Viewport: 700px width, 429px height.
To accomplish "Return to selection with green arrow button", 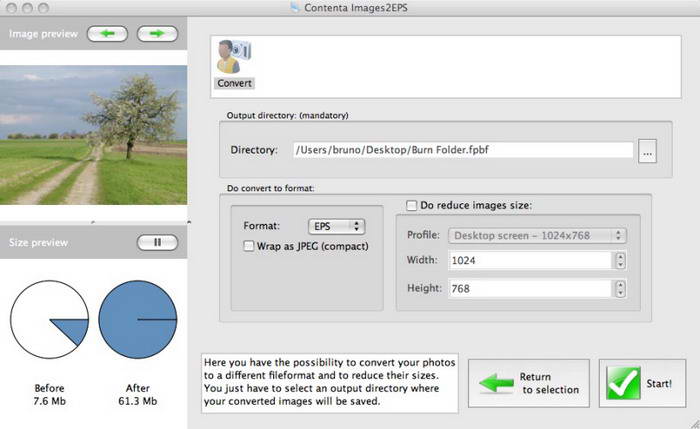I will [x=528, y=384].
